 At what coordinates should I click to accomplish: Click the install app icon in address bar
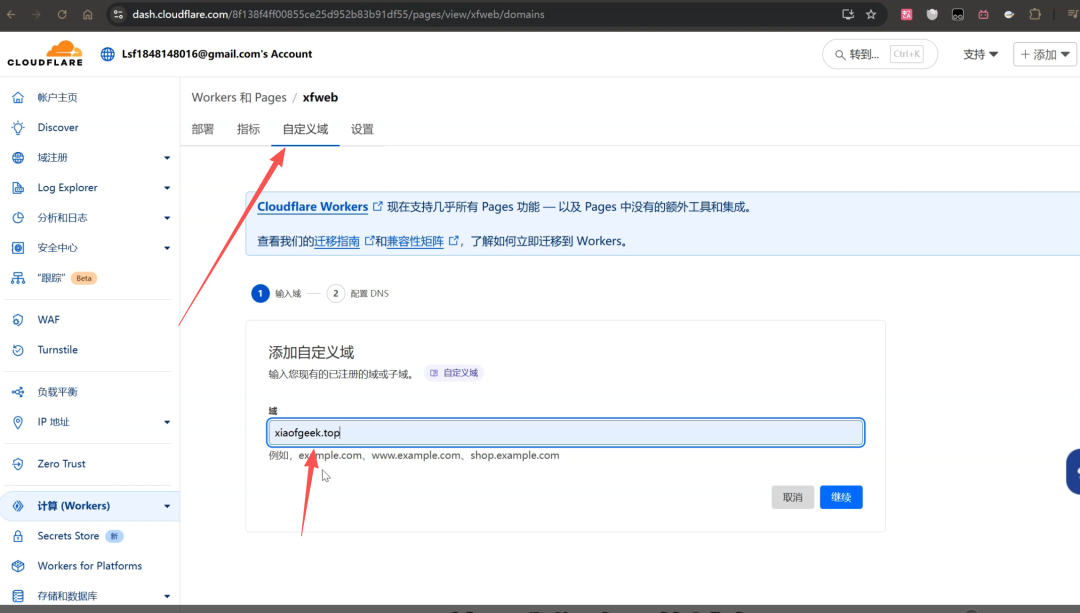[x=848, y=14]
